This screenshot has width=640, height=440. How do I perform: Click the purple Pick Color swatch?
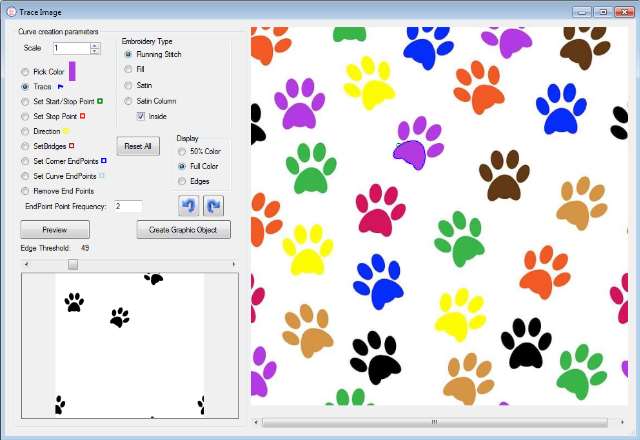(72, 70)
